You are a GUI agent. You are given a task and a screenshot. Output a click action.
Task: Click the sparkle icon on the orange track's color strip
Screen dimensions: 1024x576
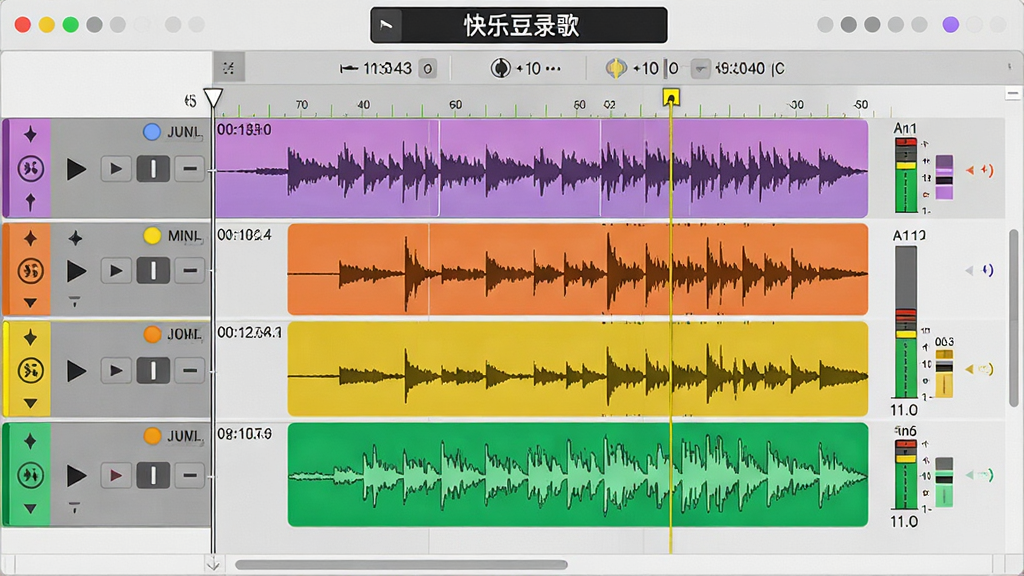[30, 238]
